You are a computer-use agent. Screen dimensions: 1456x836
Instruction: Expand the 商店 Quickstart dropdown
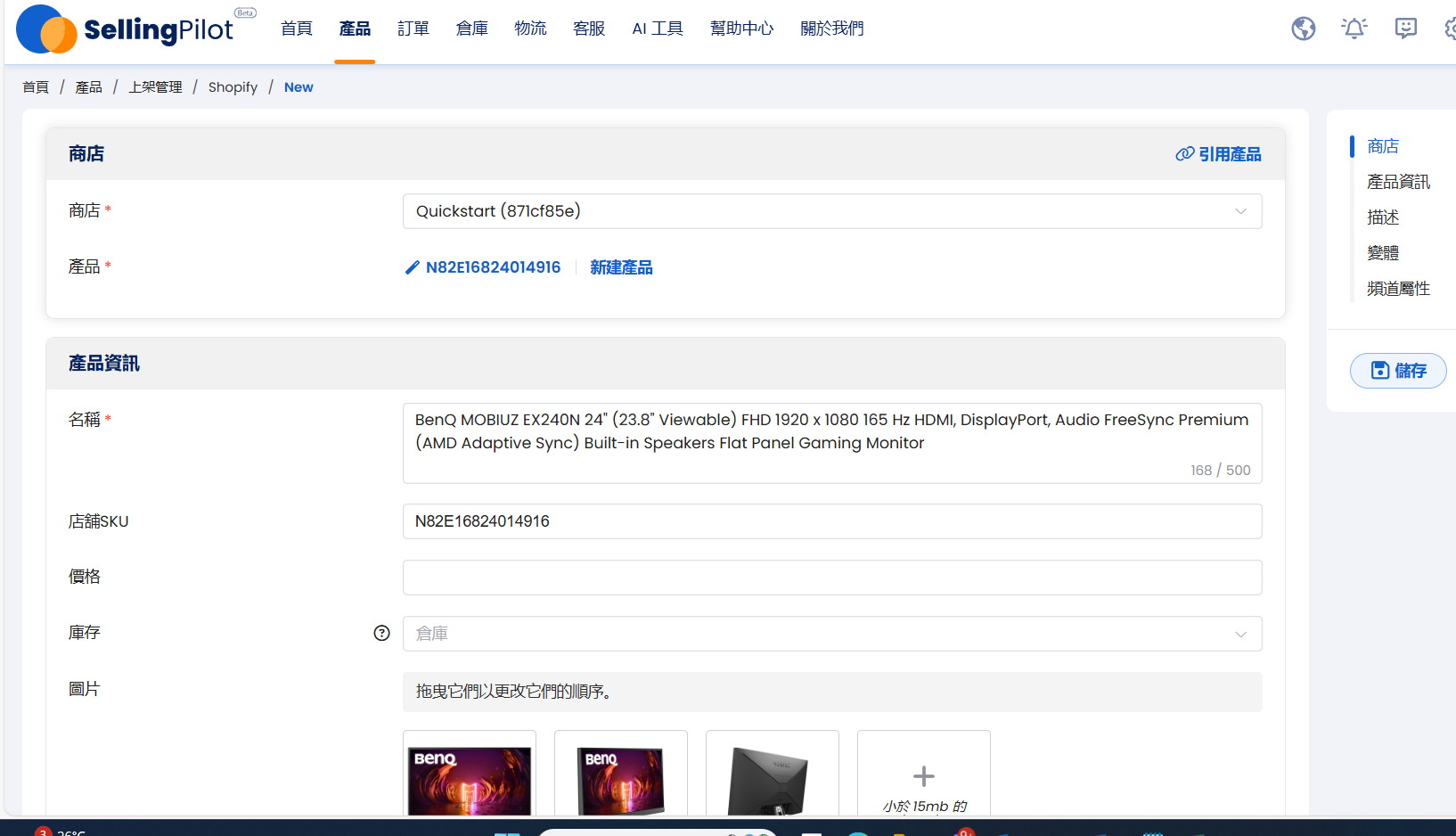point(832,211)
